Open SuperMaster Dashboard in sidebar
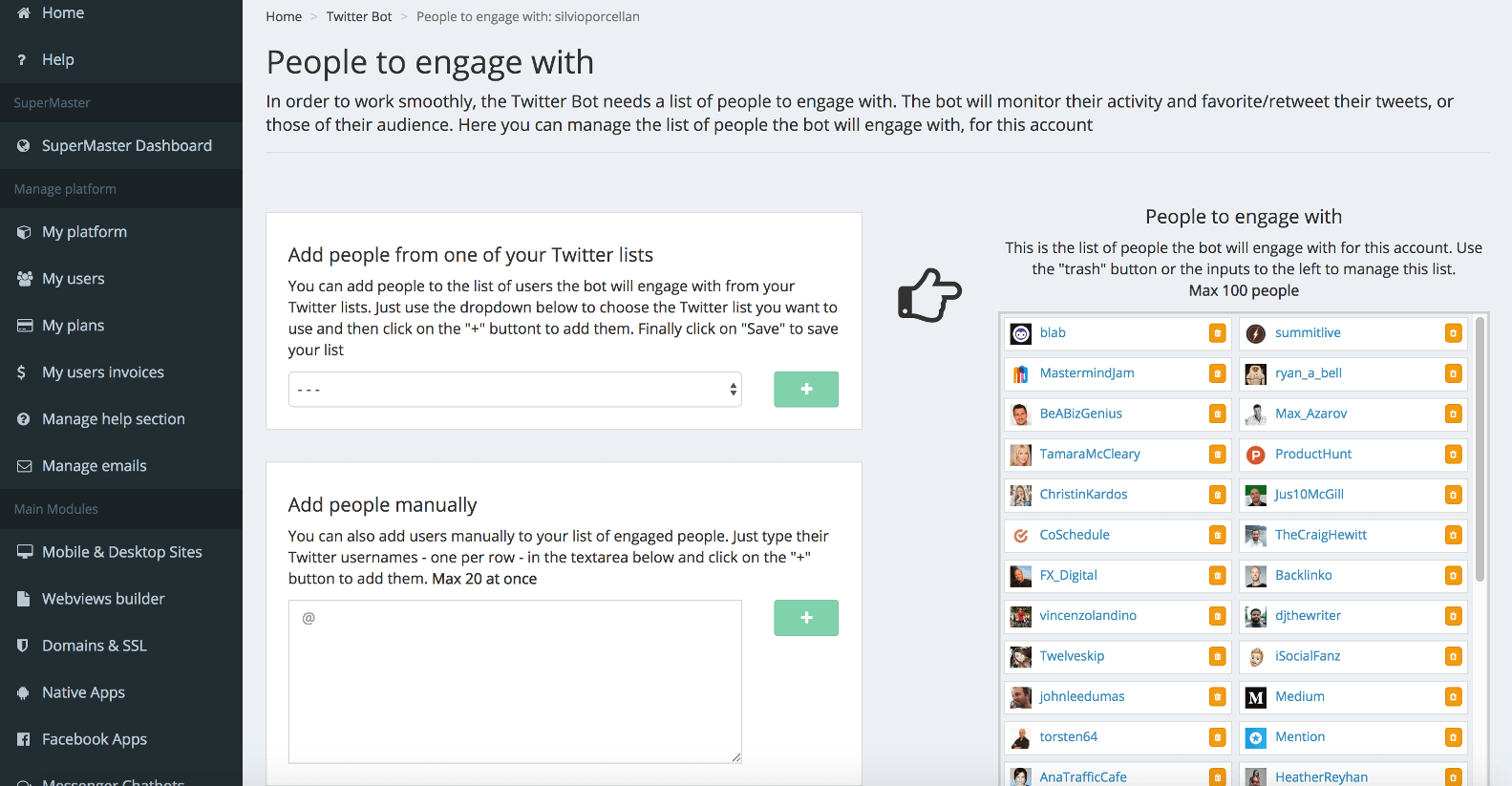Screen dimensions: 1512x786 point(126,146)
